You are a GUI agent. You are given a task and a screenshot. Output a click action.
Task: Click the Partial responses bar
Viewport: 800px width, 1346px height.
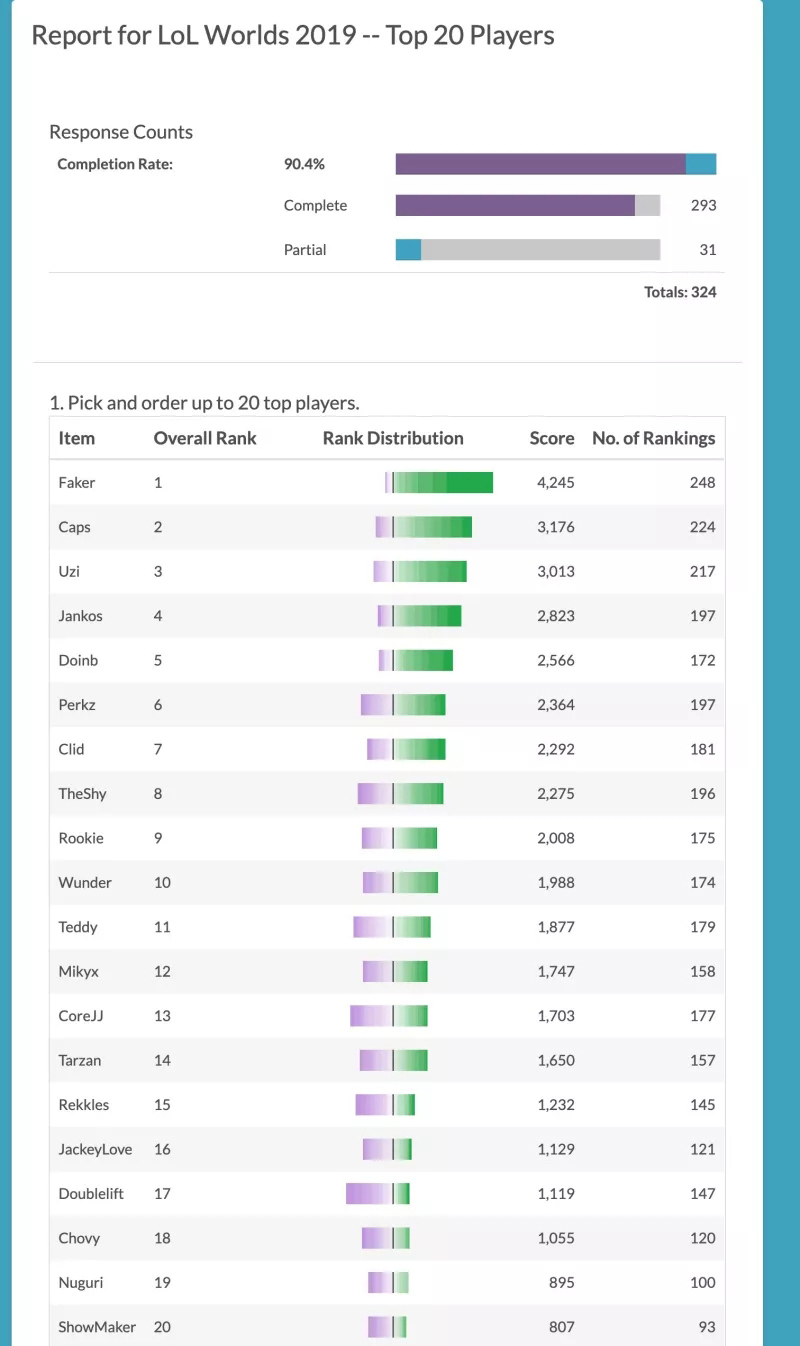(527, 249)
